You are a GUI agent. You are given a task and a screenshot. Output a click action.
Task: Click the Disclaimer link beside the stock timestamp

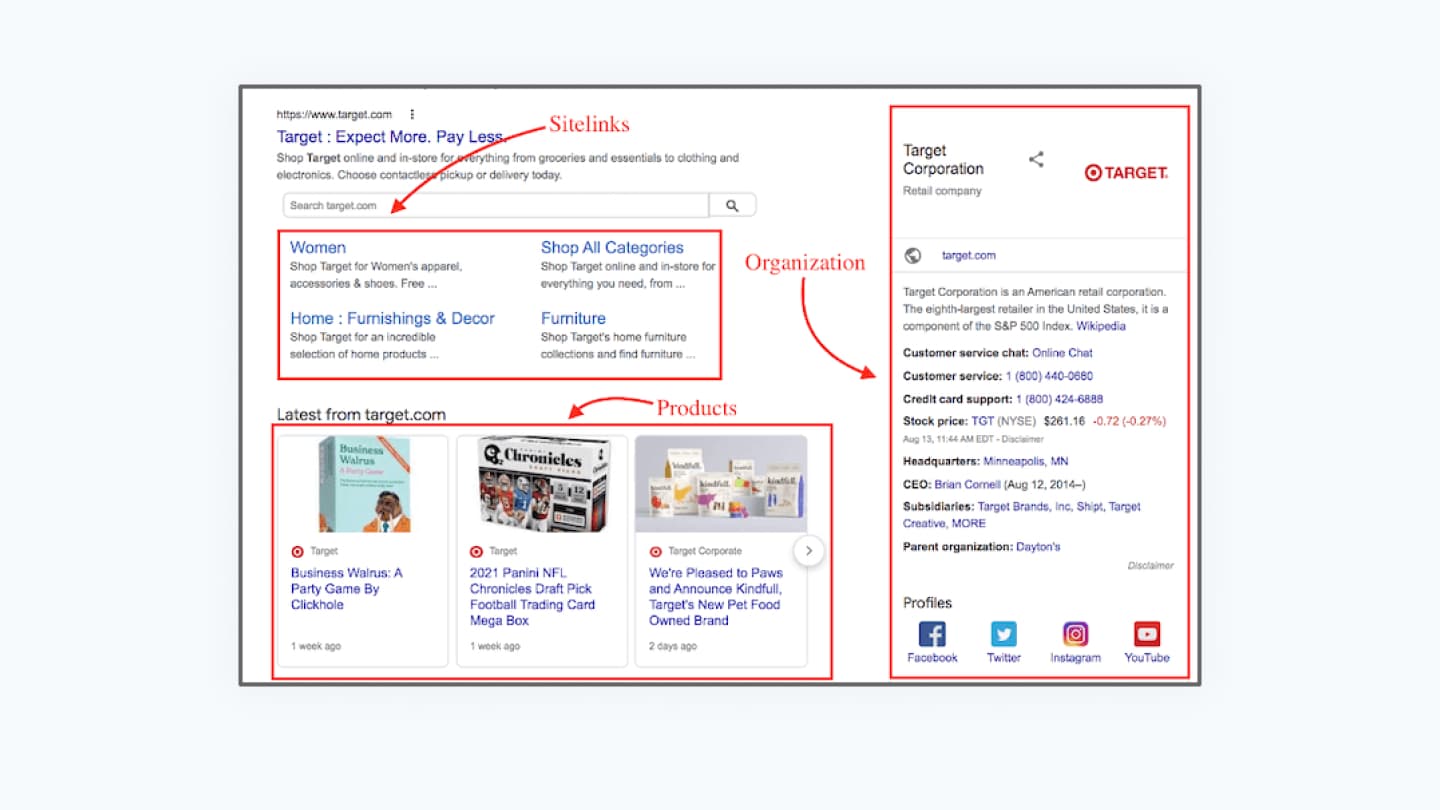[x=1022, y=439]
